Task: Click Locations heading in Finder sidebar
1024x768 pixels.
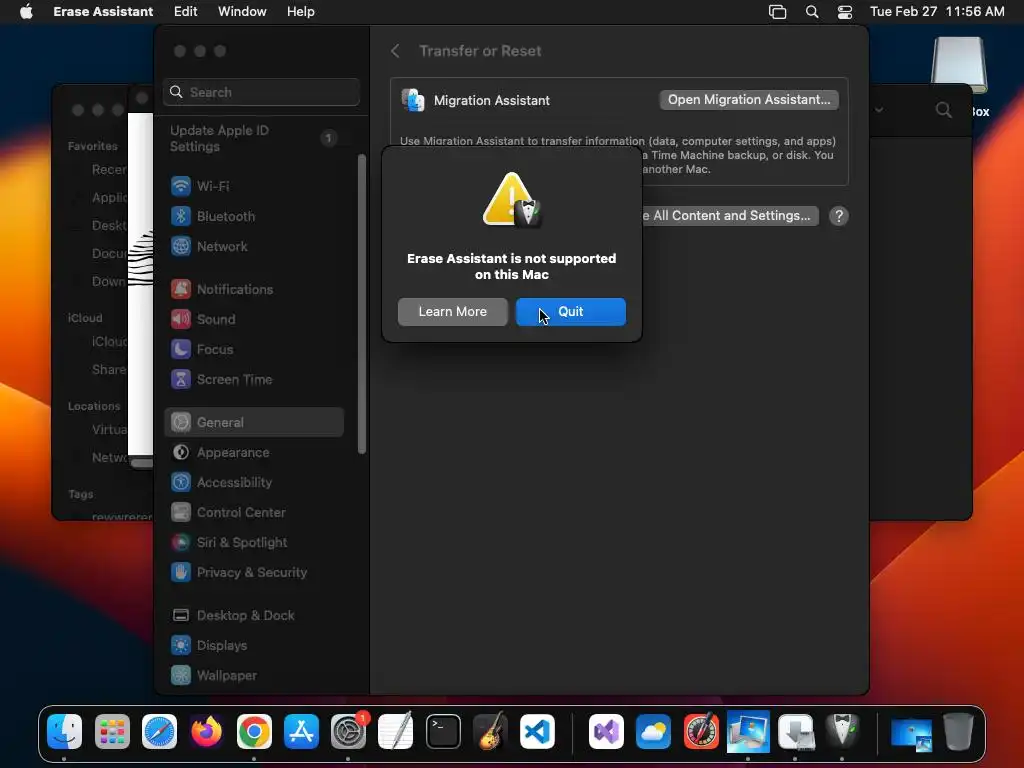Action: tap(94, 406)
